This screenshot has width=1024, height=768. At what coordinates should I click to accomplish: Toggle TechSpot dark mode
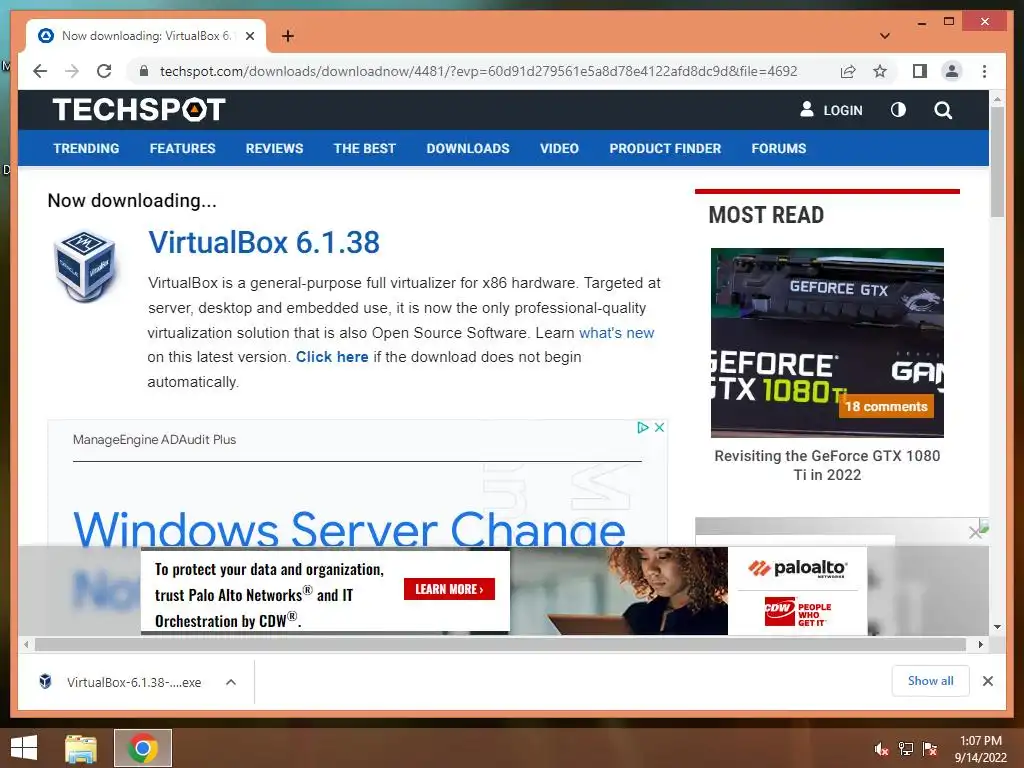coord(899,110)
